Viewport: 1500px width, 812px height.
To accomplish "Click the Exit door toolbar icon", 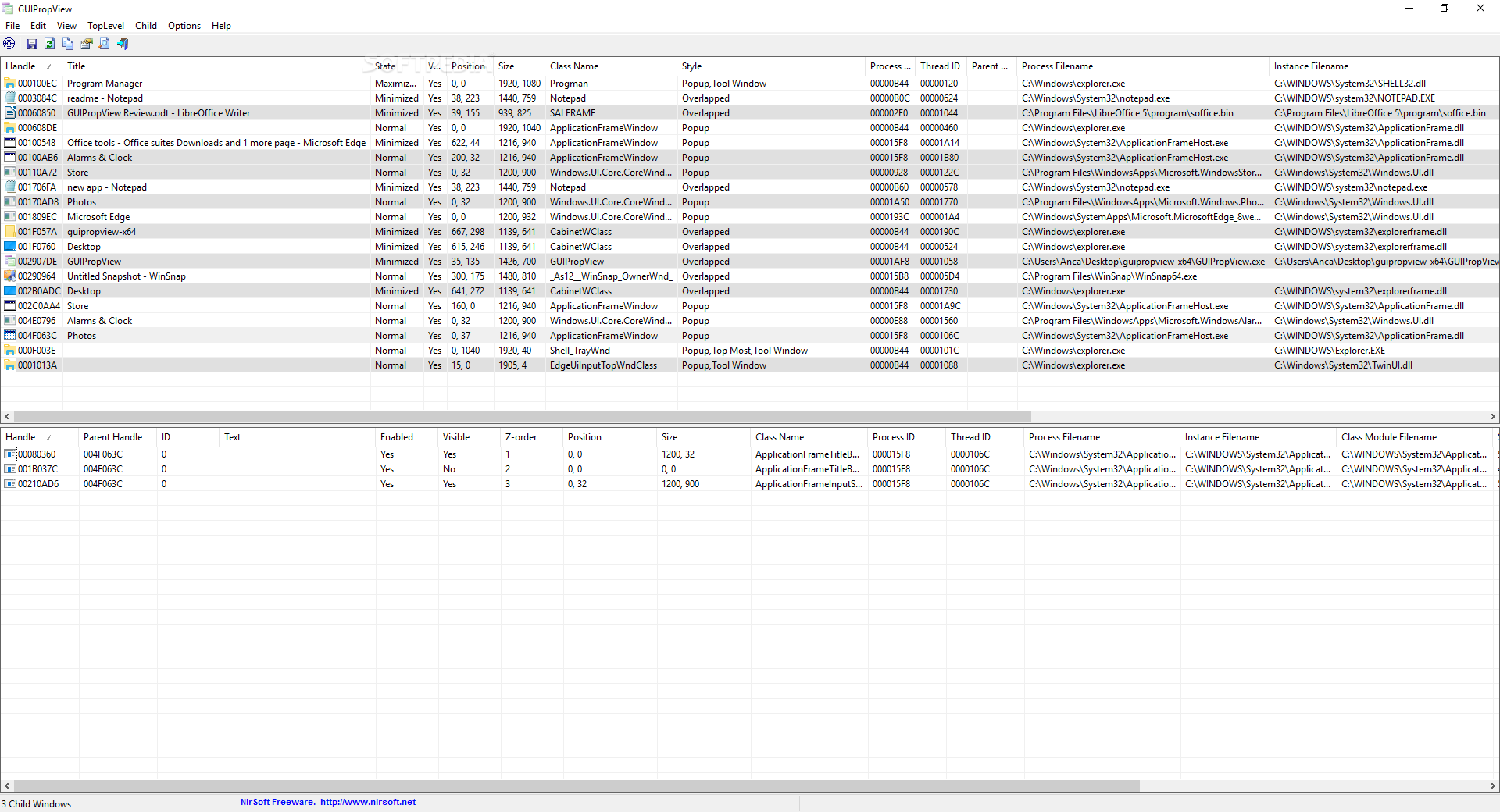I will 123,44.
